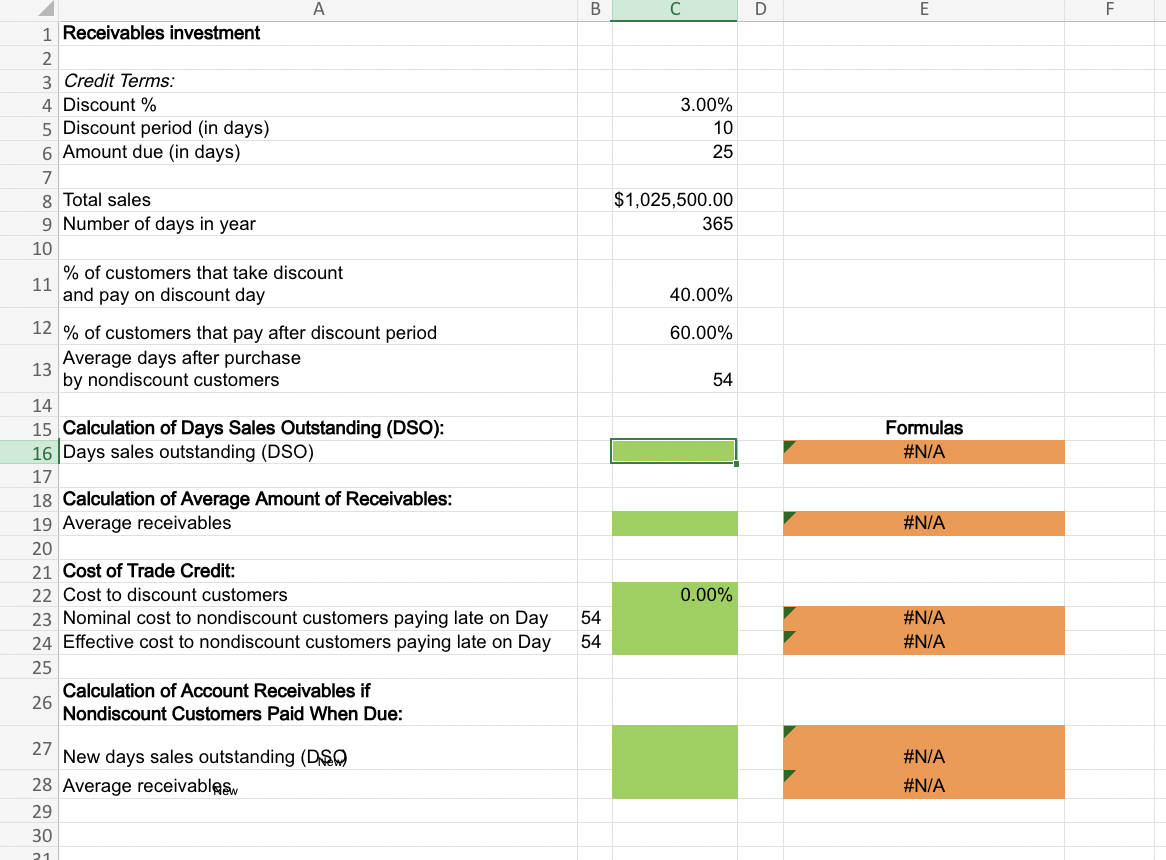Click the error indicator beside Average receivables #N/A

[x=788, y=516]
